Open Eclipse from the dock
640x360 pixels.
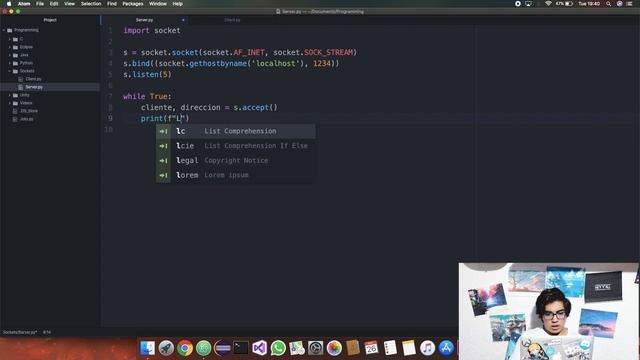coord(222,348)
